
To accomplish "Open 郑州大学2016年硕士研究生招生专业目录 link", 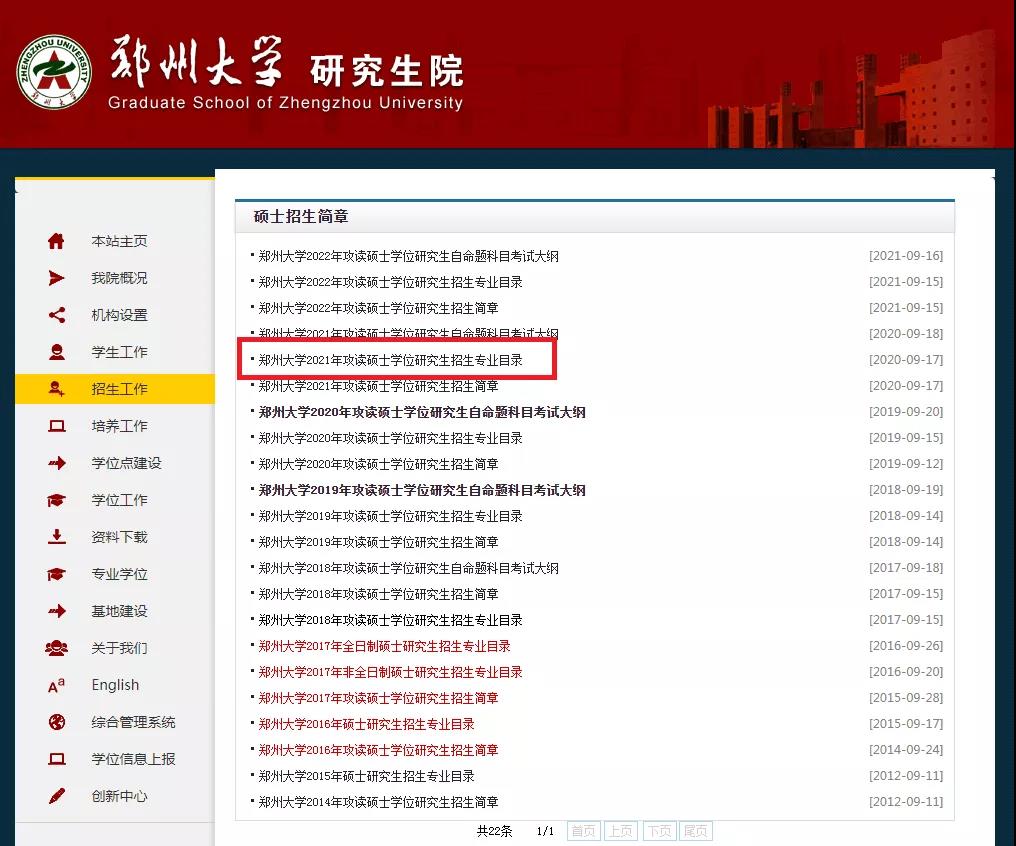I will tap(366, 724).
